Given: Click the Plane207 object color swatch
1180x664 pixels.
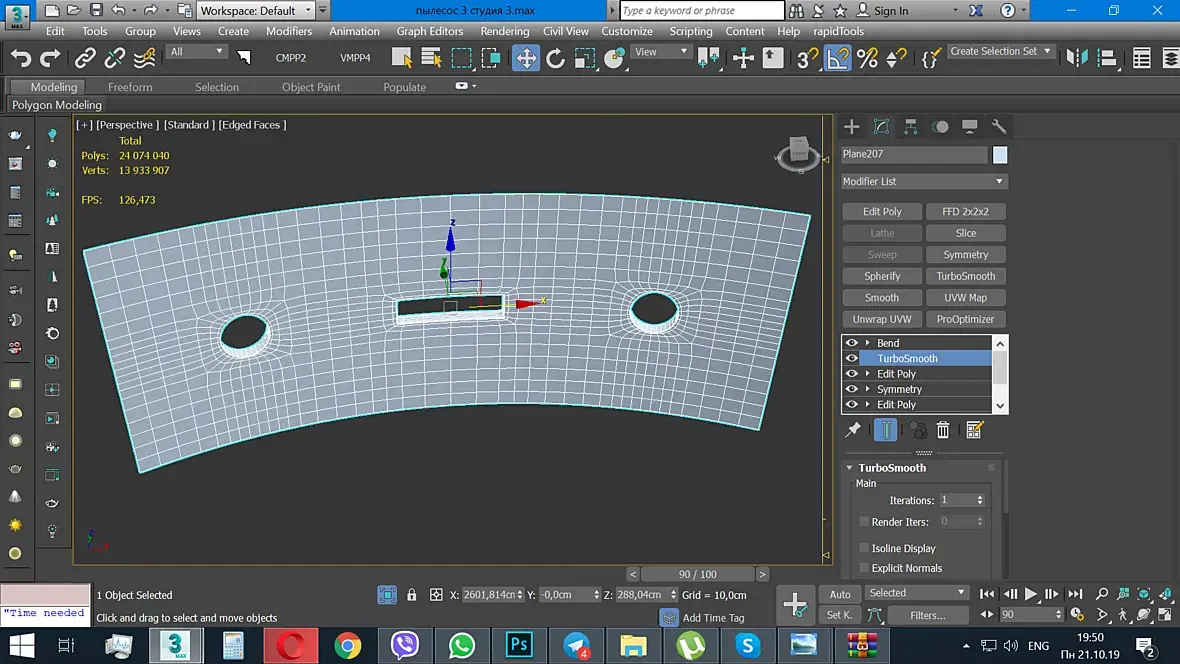Looking at the screenshot, I should click(1000, 155).
